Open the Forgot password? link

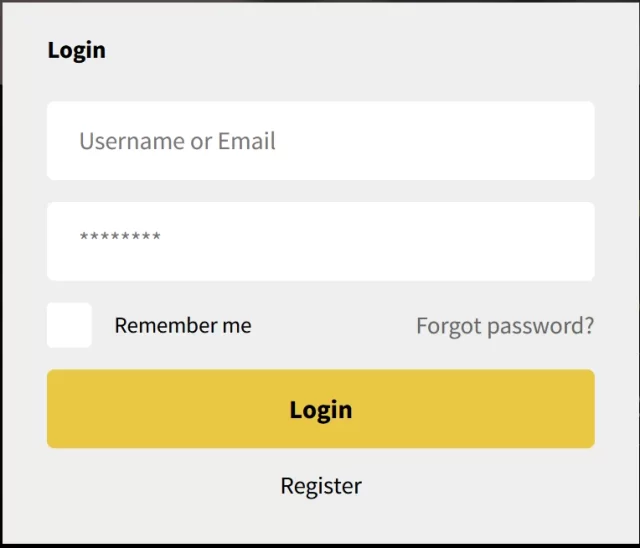[x=505, y=326]
